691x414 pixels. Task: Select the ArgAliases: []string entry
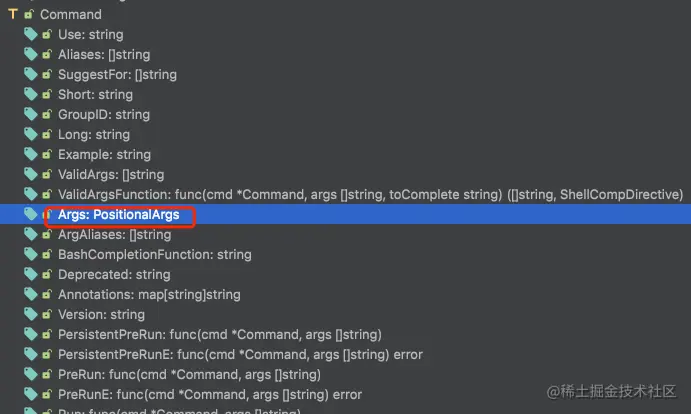click(114, 234)
